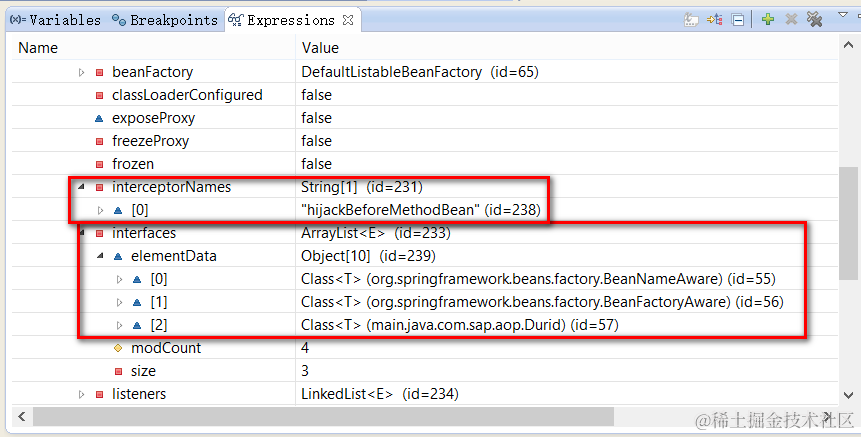
Task: Click the horizontal scrollbar thumb
Action: click(x=323, y=416)
